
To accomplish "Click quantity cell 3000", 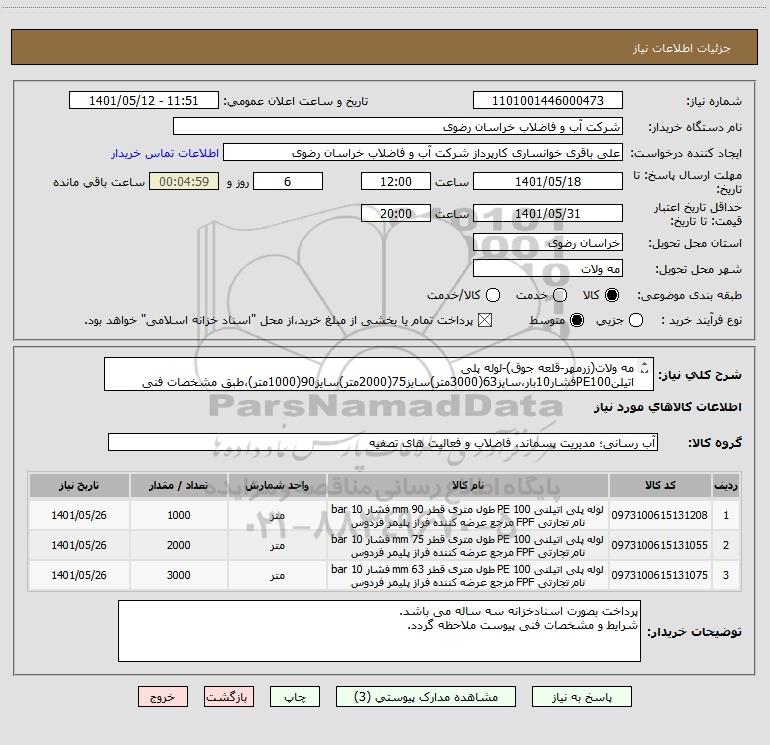I will [178, 575].
